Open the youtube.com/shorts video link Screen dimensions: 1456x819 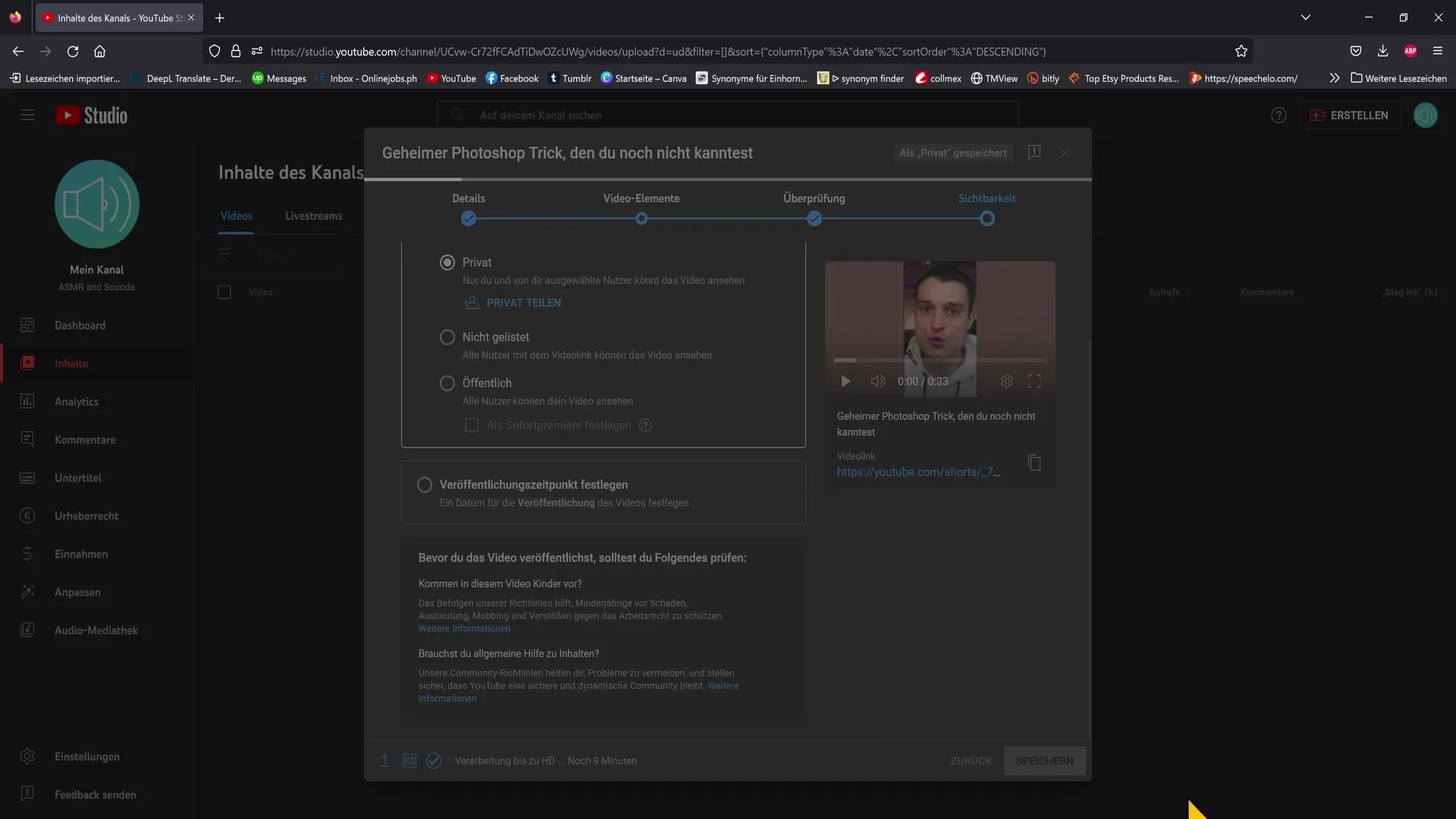[x=918, y=472]
